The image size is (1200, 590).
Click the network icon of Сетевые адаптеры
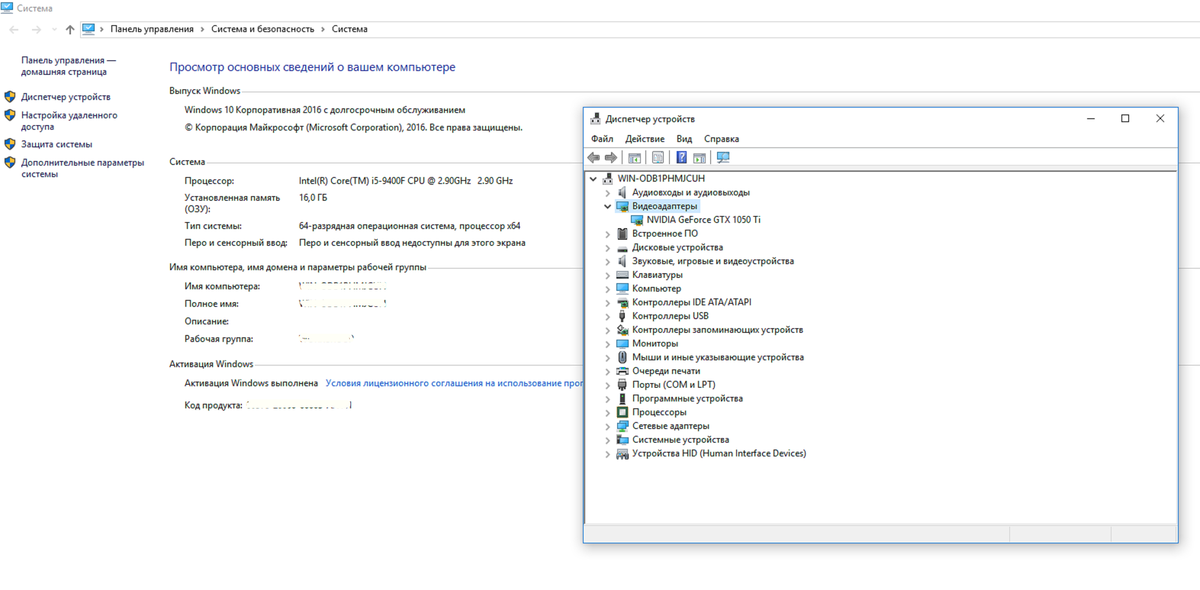(x=623, y=425)
